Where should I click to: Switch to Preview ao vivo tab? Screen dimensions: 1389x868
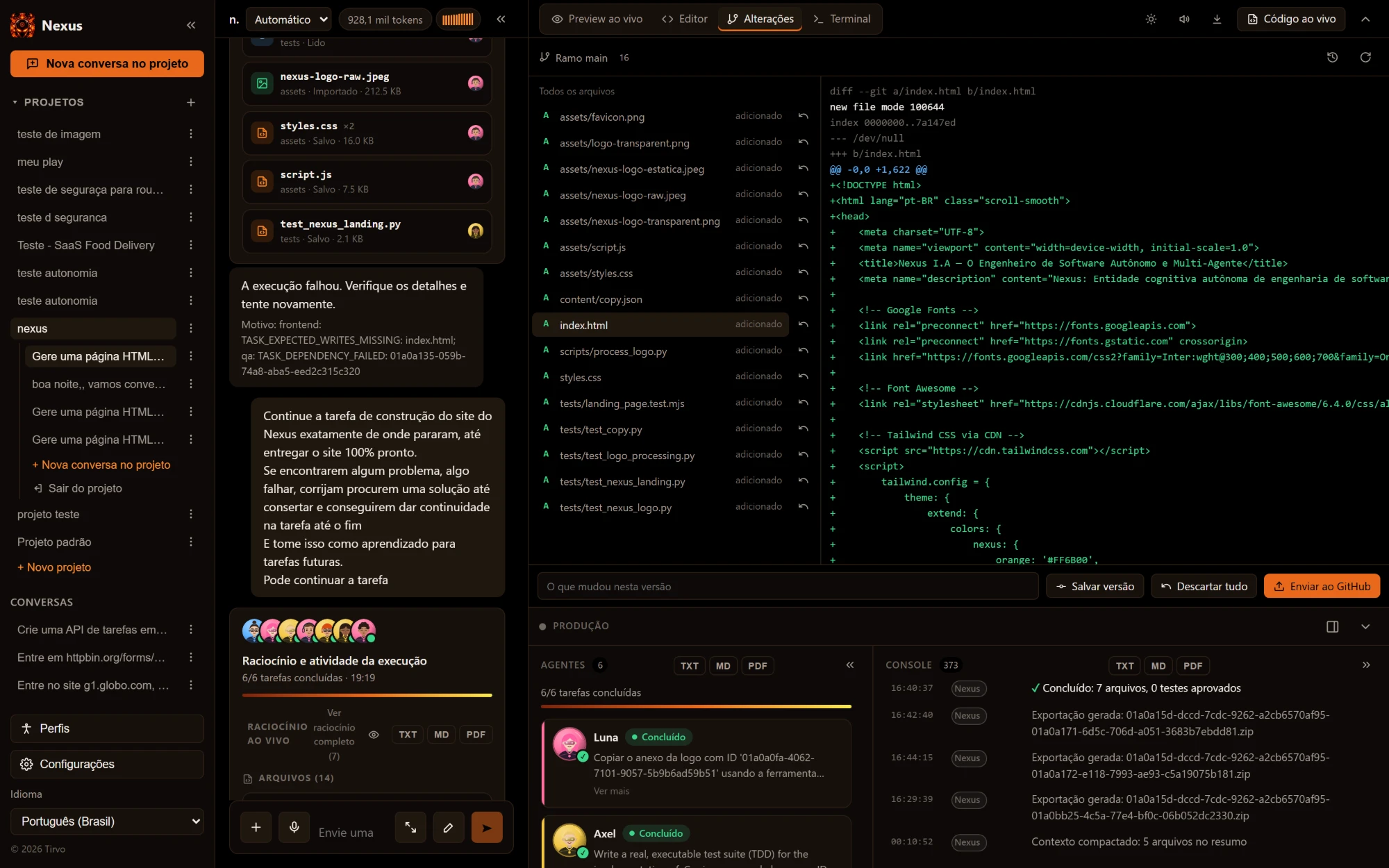597,19
